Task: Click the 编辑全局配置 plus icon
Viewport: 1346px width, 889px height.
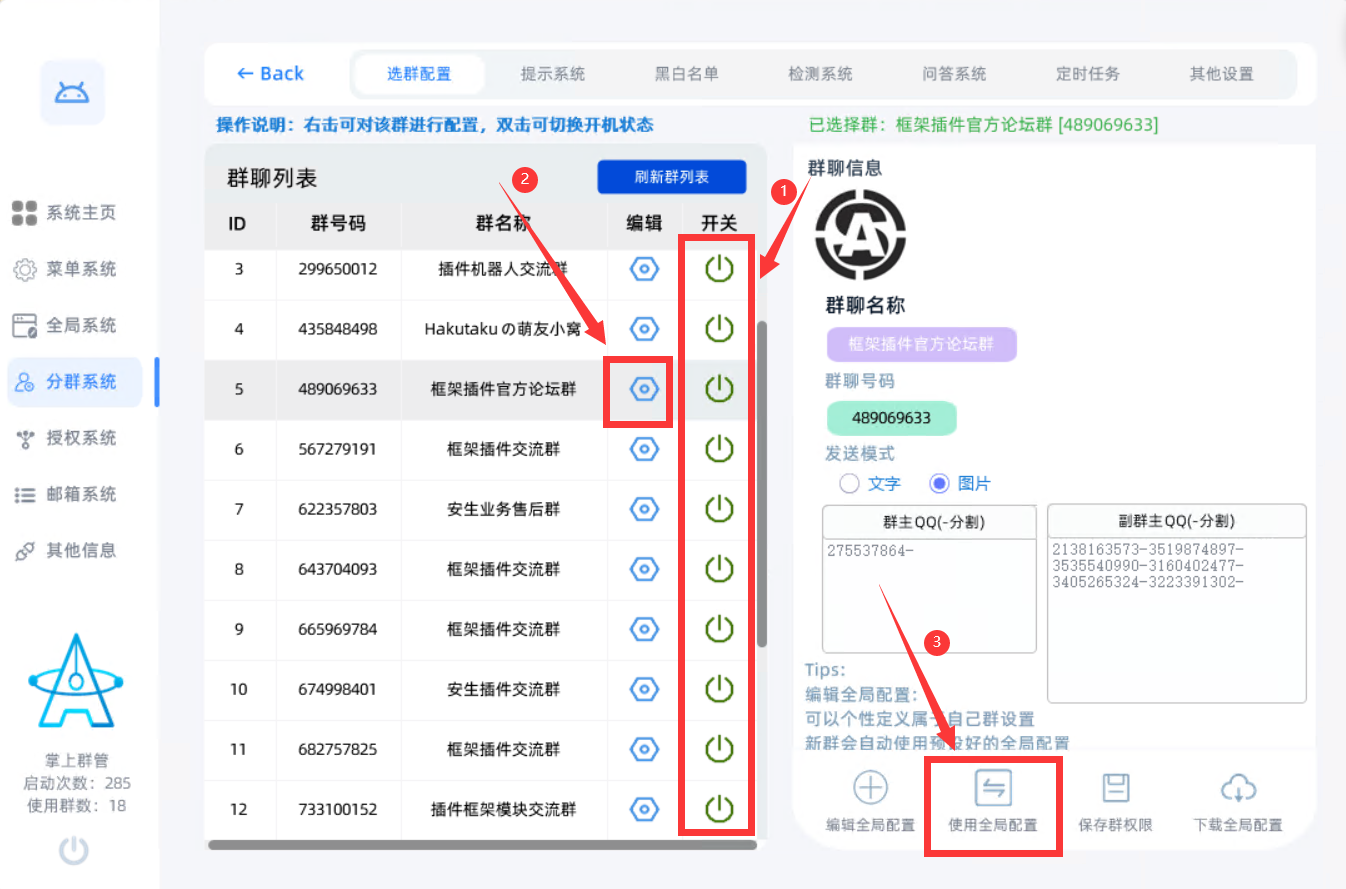Action: click(x=870, y=788)
